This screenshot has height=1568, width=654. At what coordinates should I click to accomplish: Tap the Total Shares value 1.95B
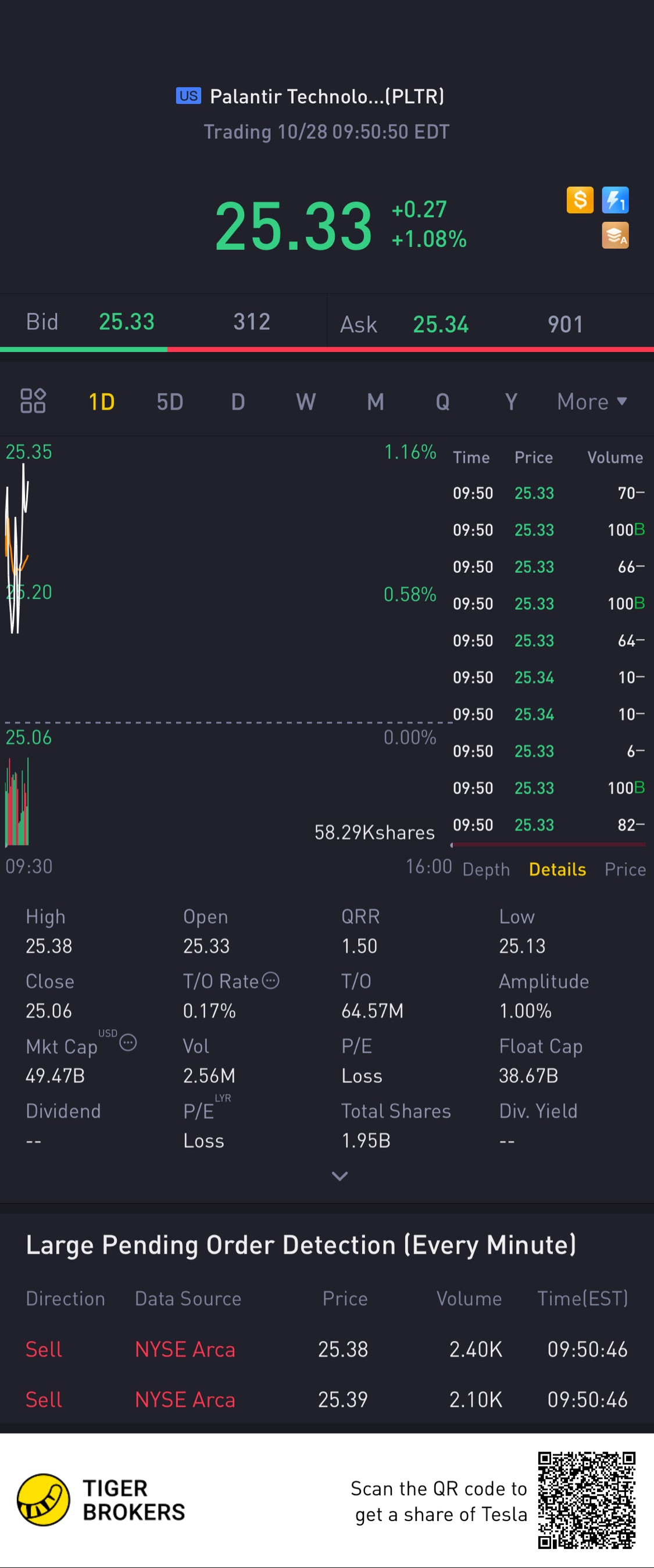point(365,1140)
